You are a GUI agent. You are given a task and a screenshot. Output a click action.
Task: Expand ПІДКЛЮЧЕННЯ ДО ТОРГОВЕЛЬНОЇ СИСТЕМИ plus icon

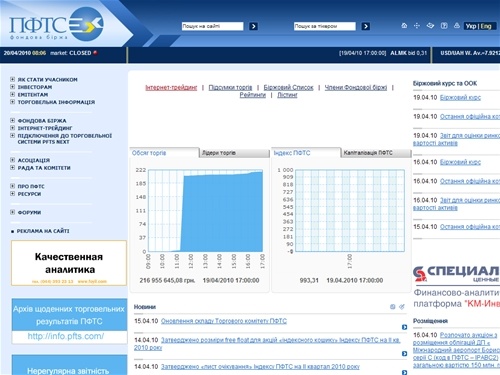12,135
